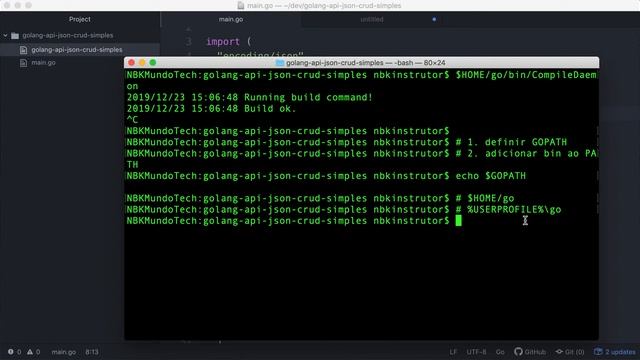Click the 2 updates package indicator
This screenshot has width=640, height=360.
coord(615,352)
